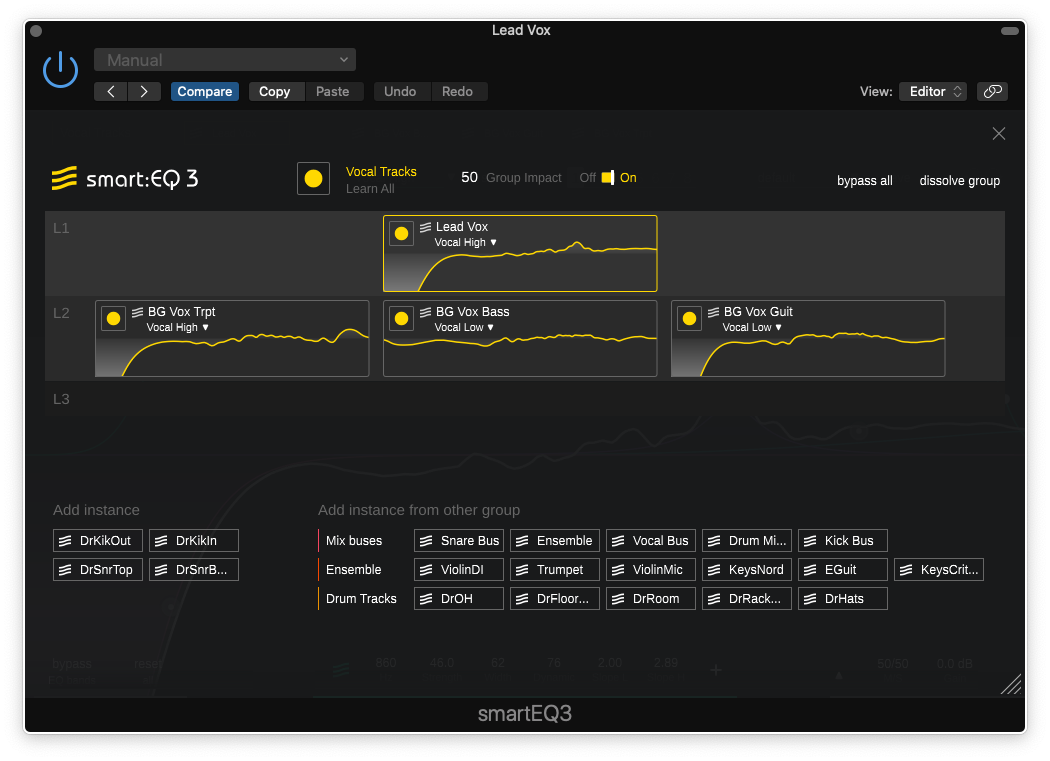Click the previous preset arrow
This screenshot has width=1050, height=761.
(111, 91)
